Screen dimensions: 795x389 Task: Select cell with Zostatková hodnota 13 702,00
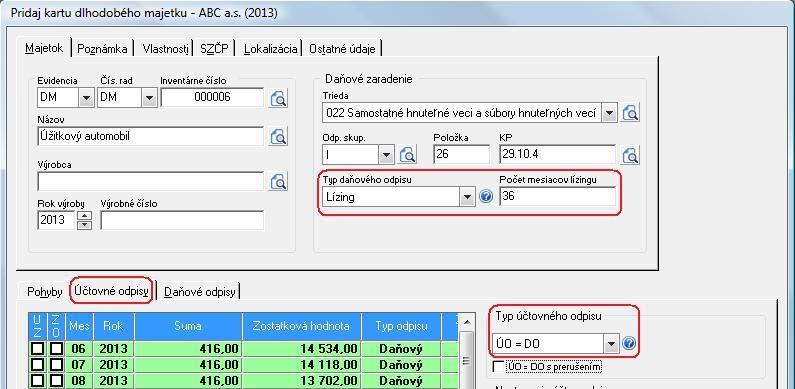click(x=302, y=381)
